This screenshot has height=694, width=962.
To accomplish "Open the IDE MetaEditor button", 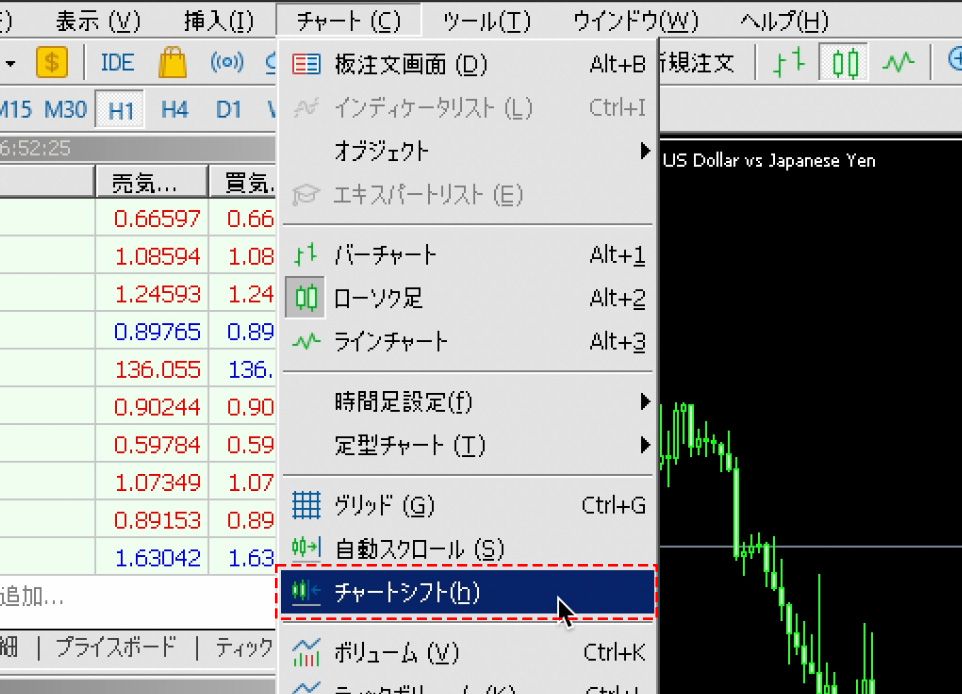I will coord(117,63).
